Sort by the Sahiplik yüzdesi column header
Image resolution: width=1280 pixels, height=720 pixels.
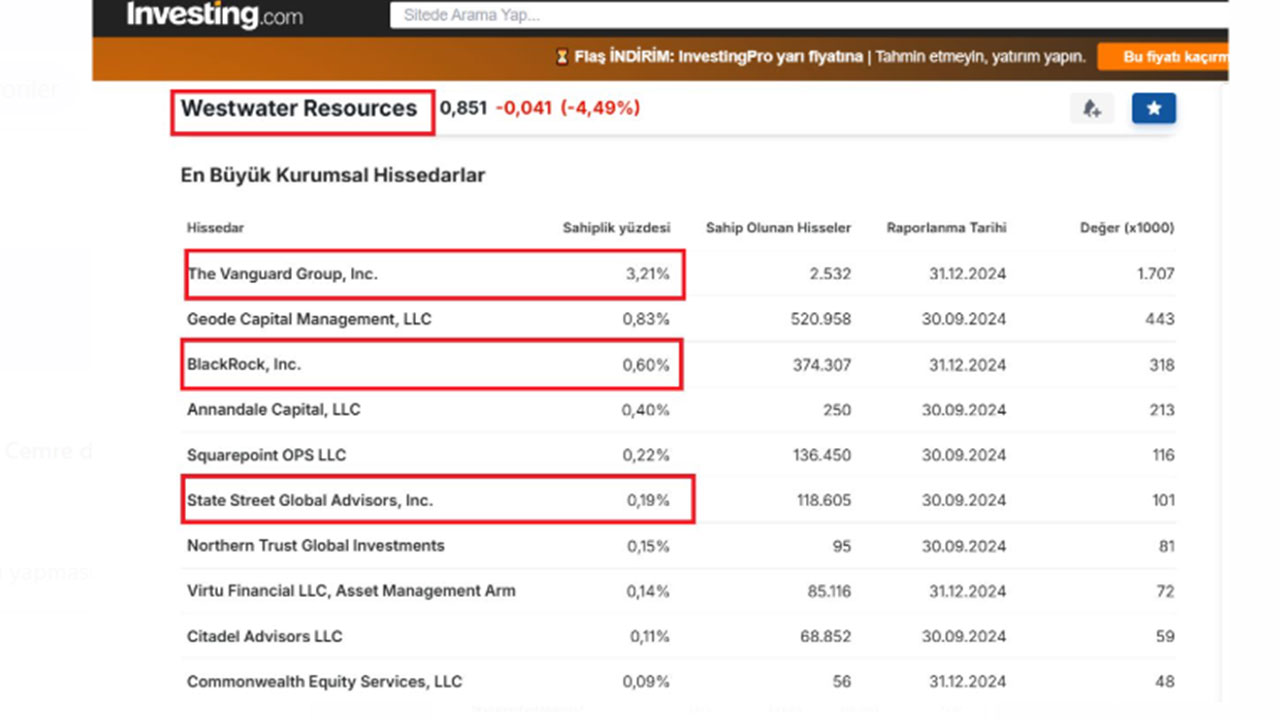click(x=616, y=228)
